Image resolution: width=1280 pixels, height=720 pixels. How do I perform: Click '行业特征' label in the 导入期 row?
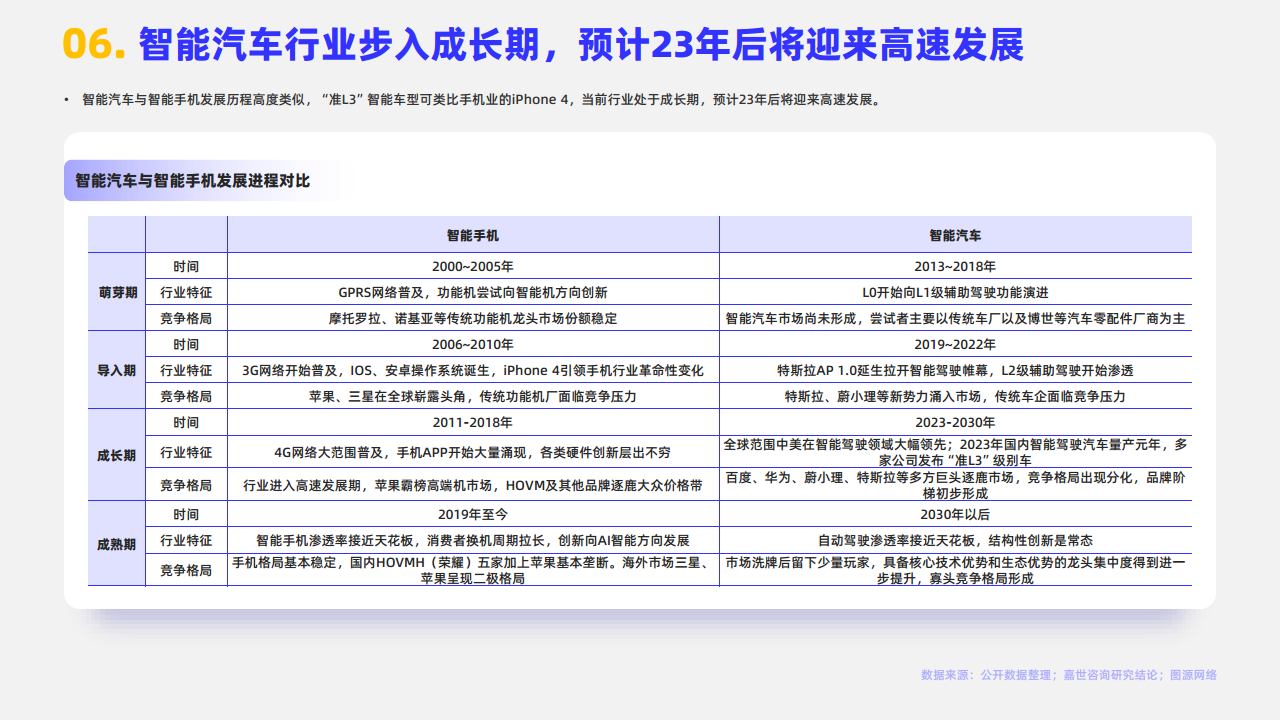tap(186, 371)
